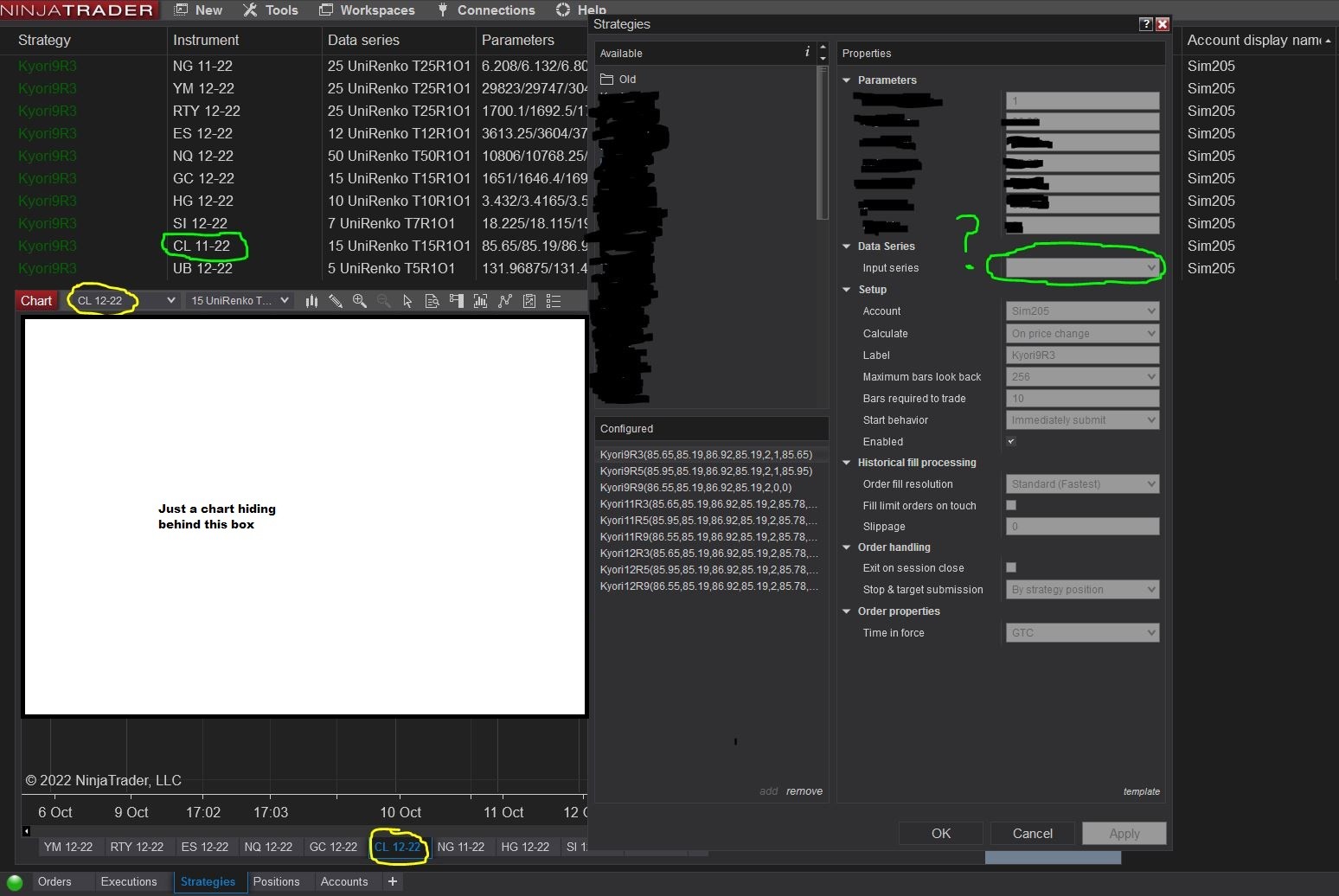Switch to the NG 11-22 chart tab
This screenshot has height=896, width=1339.
click(461, 847)
